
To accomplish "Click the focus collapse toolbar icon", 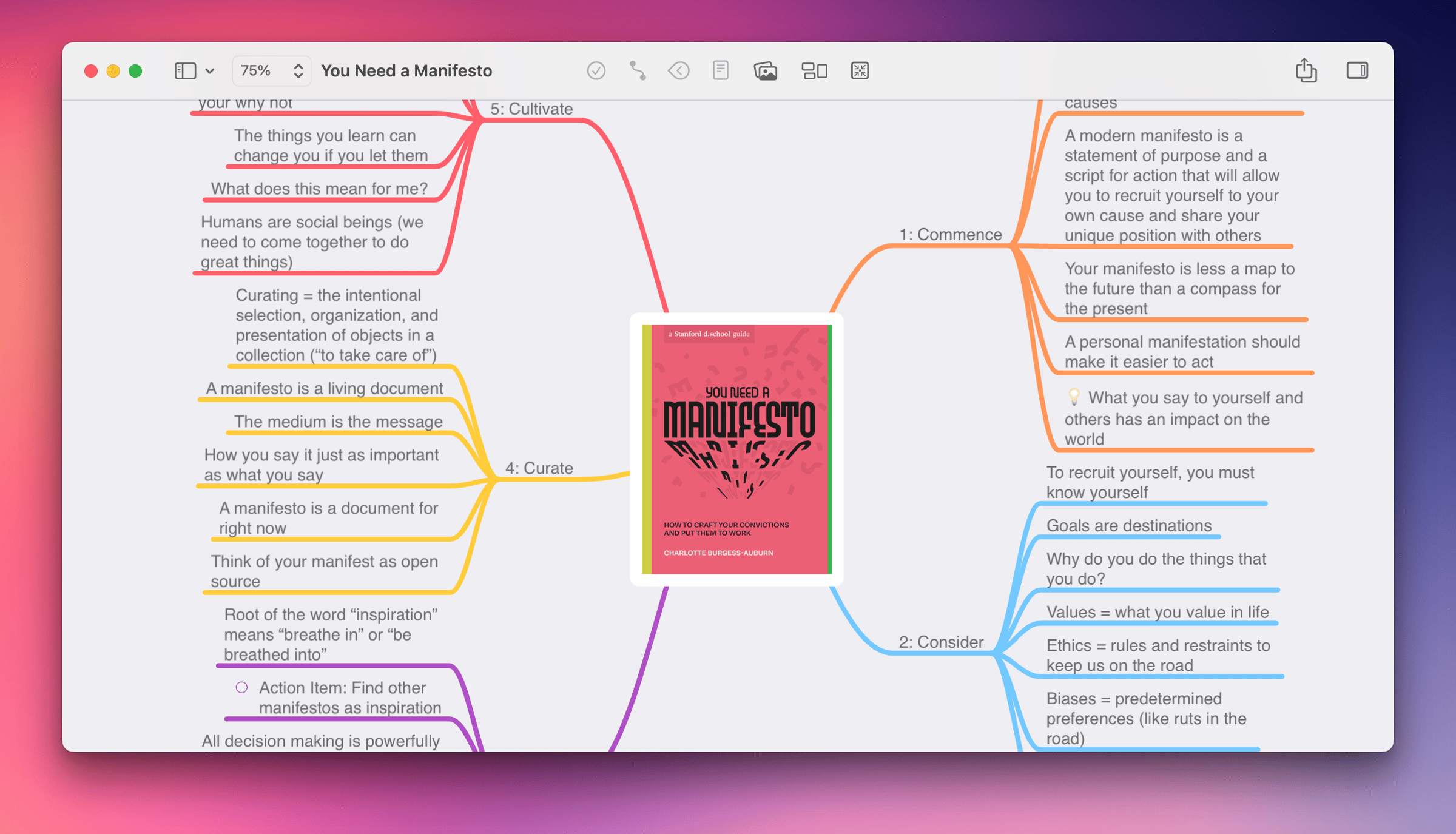I will tap(859, 71).
